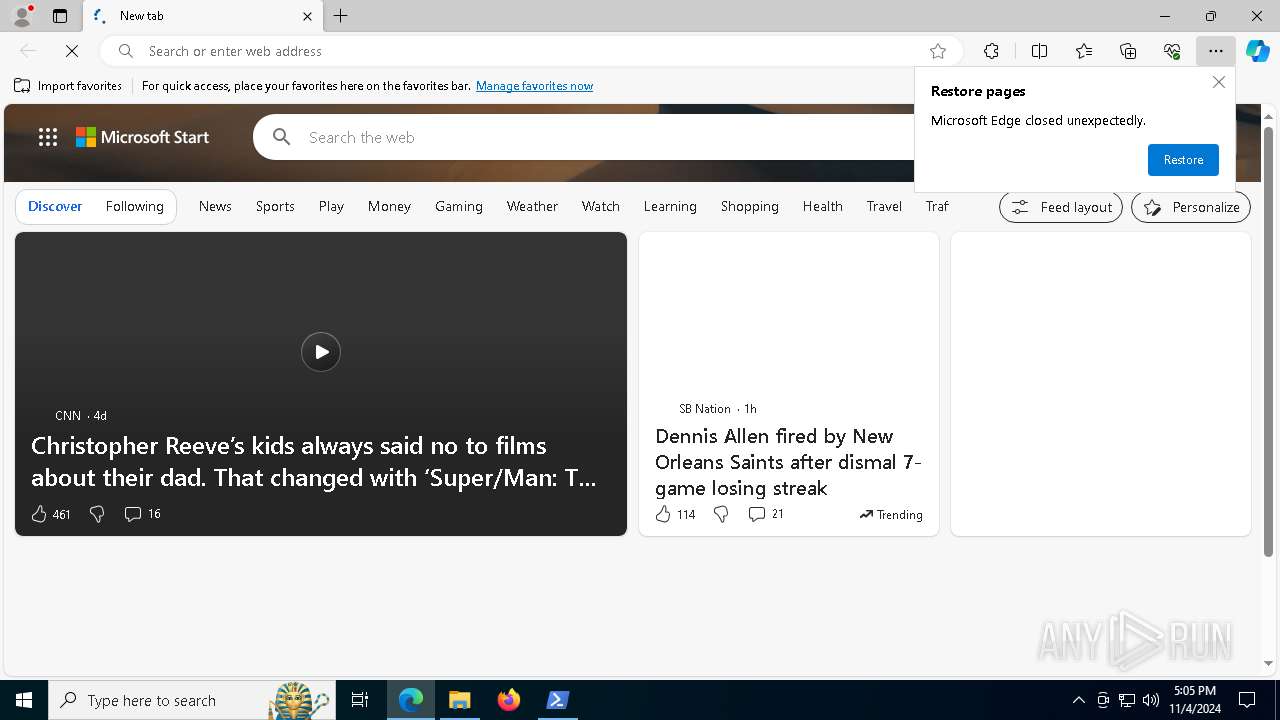1280x720 pixels.
Task: Toggle Split screen view
Action: pyautogui.click(x=1039, y=51)
